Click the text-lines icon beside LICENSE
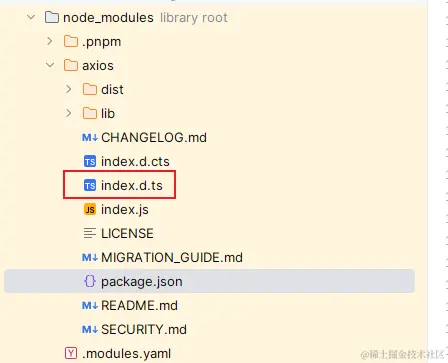This screenshot has height=363, width=448. pos(90,233)
